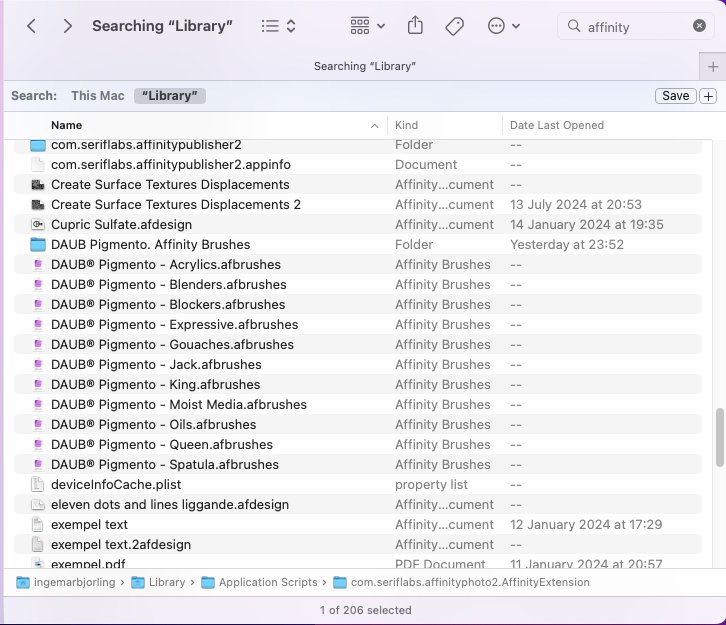Click date 14 January 2024 at 19:35

pos(587,225)
